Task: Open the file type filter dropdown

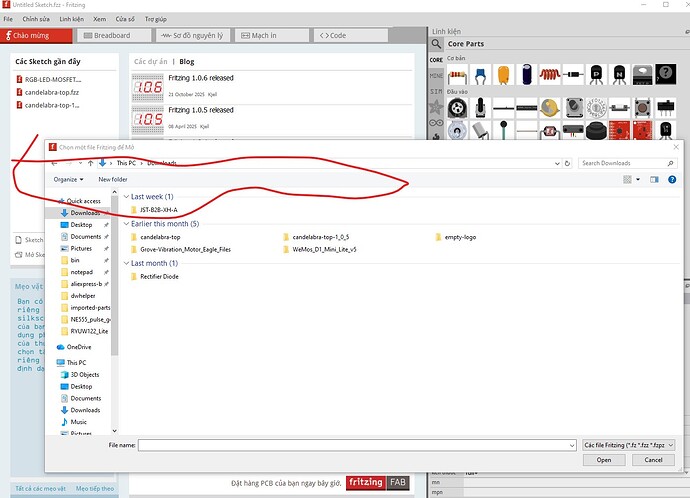Action: (x=628, y=443)
